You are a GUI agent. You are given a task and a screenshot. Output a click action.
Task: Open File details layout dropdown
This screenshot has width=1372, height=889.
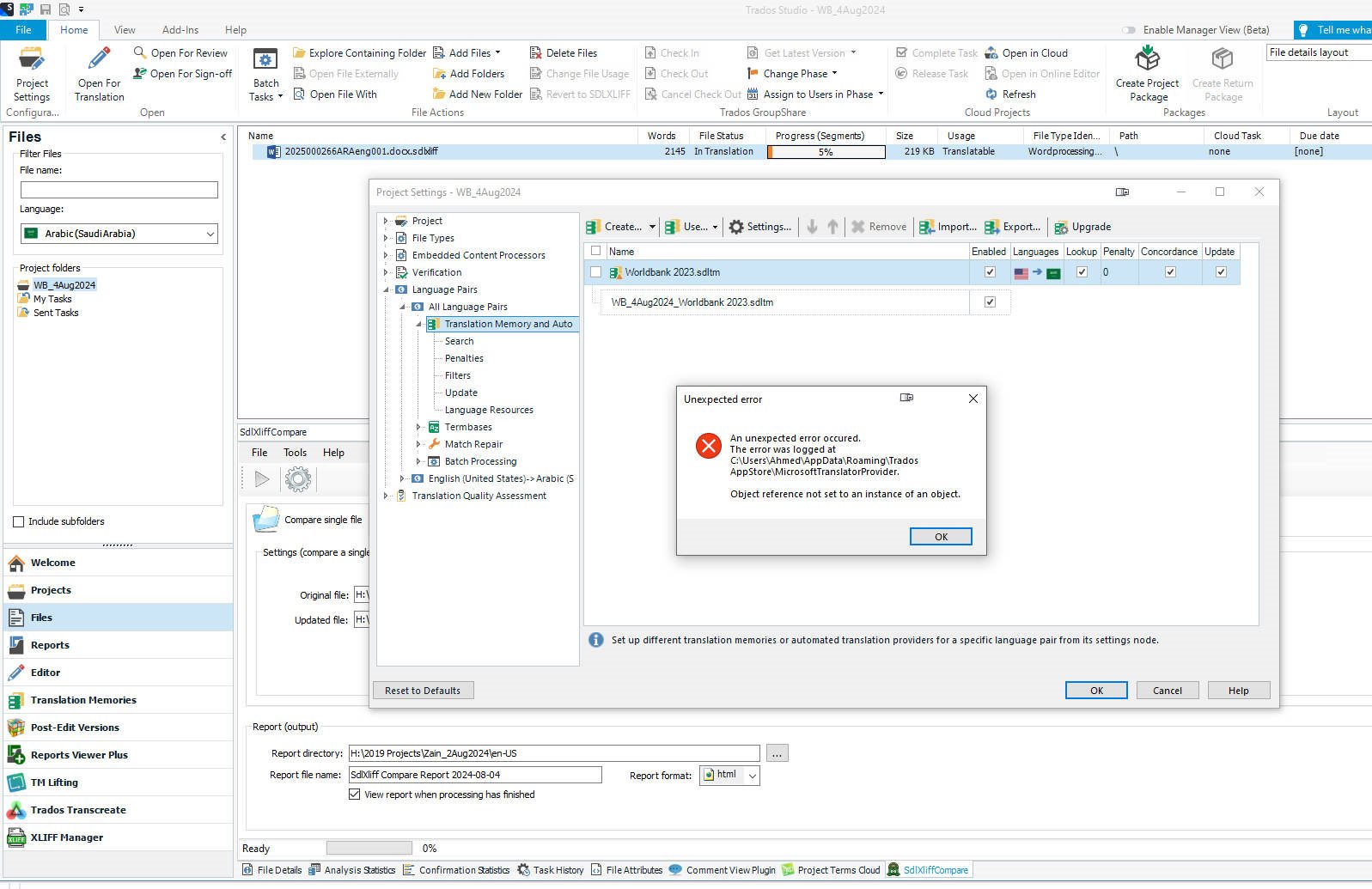coord(1319,52)
